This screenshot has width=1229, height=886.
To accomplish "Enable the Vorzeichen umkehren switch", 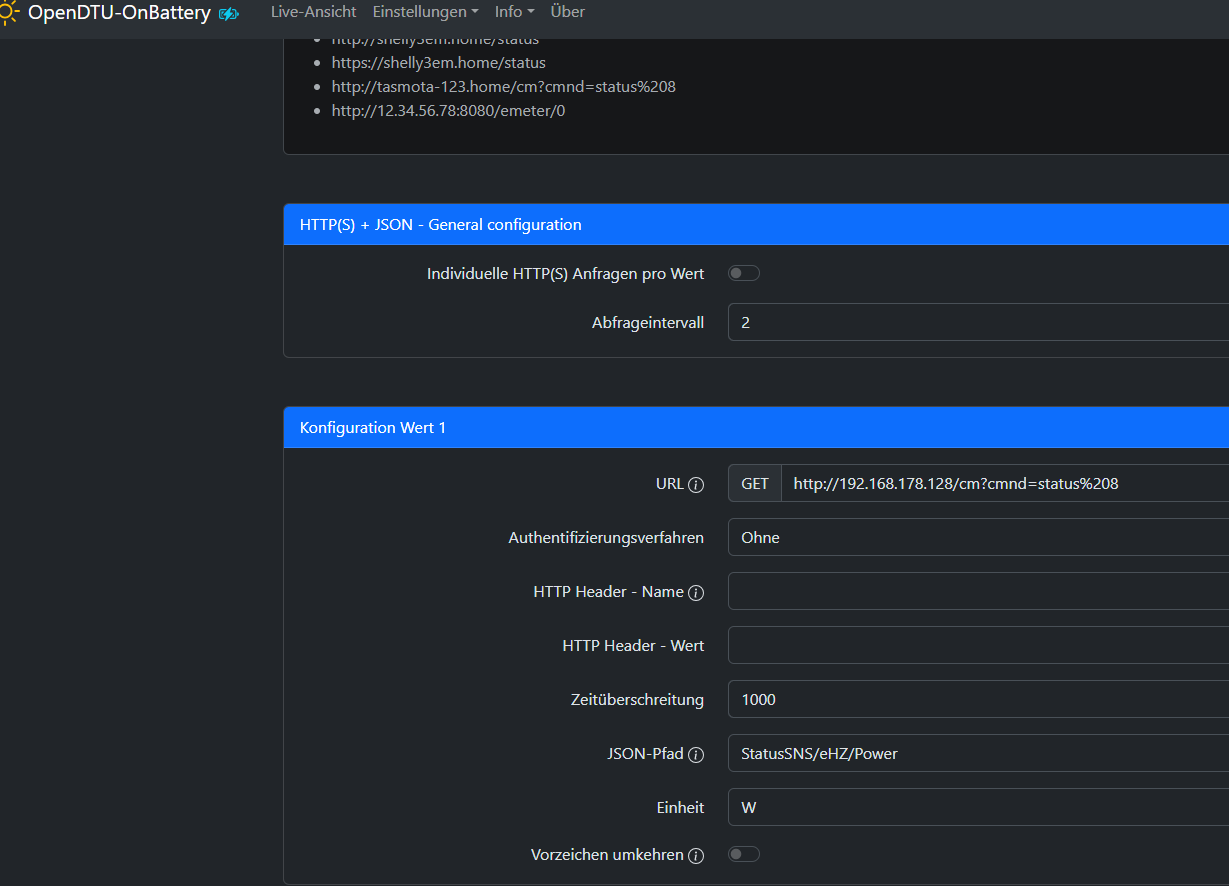I will click(x=744, y=854).
